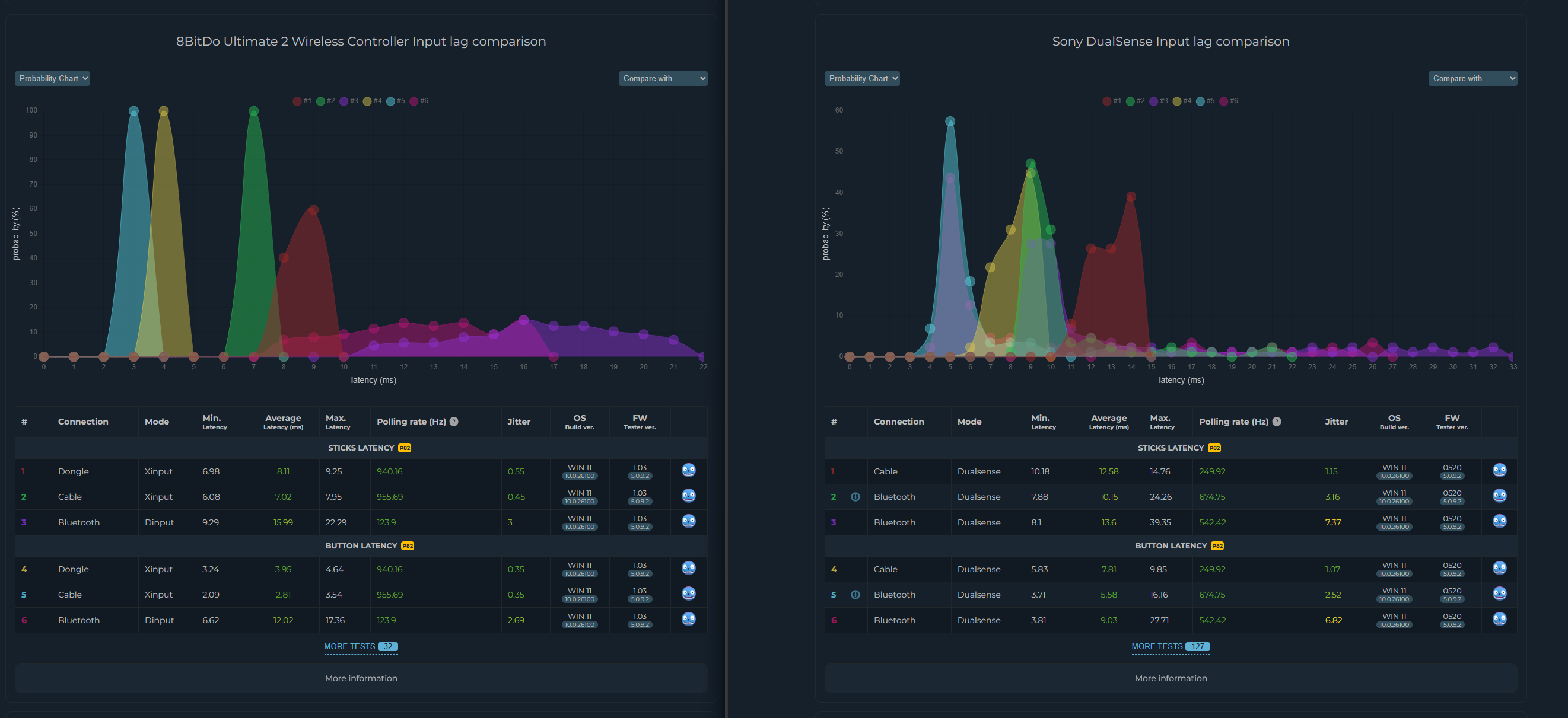1568x718 pixels.
Task: Click tester face icon in DualSense row 6
Action: (x=1499, y=619)
